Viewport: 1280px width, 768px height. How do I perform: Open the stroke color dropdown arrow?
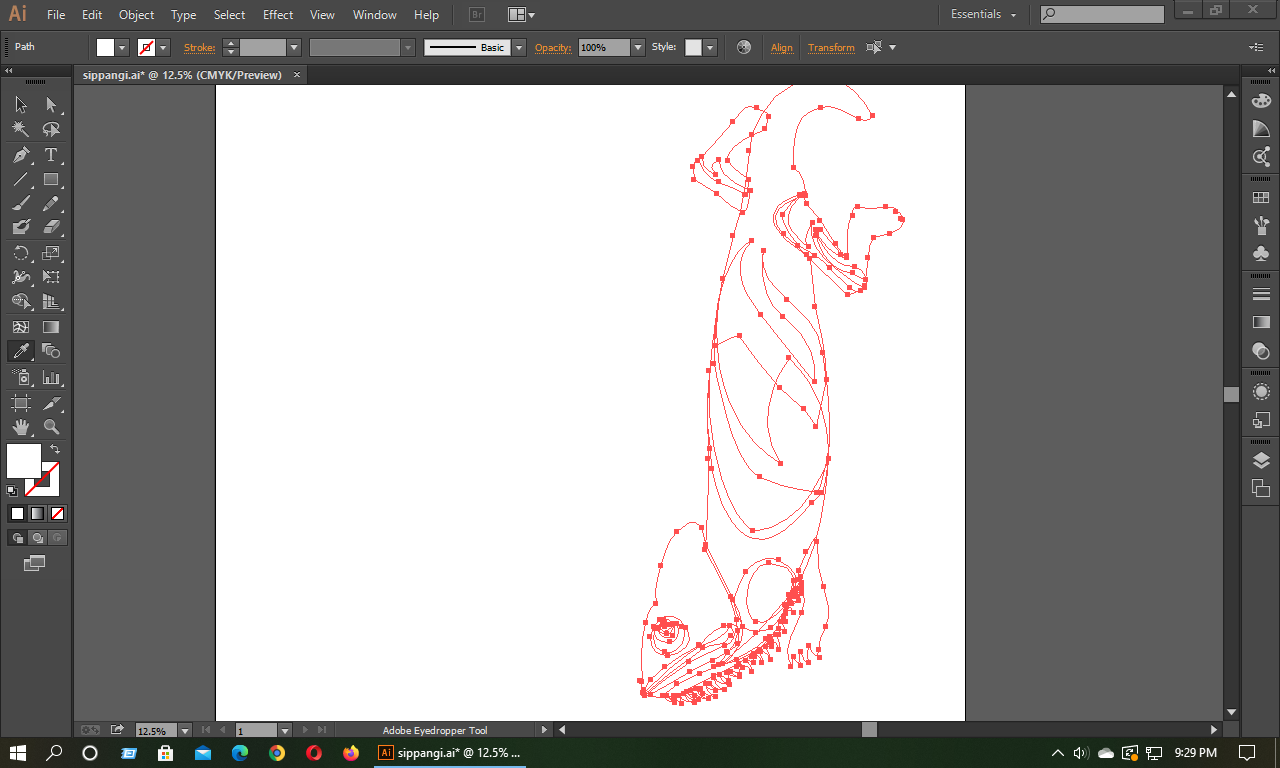(x=164, y=47)
